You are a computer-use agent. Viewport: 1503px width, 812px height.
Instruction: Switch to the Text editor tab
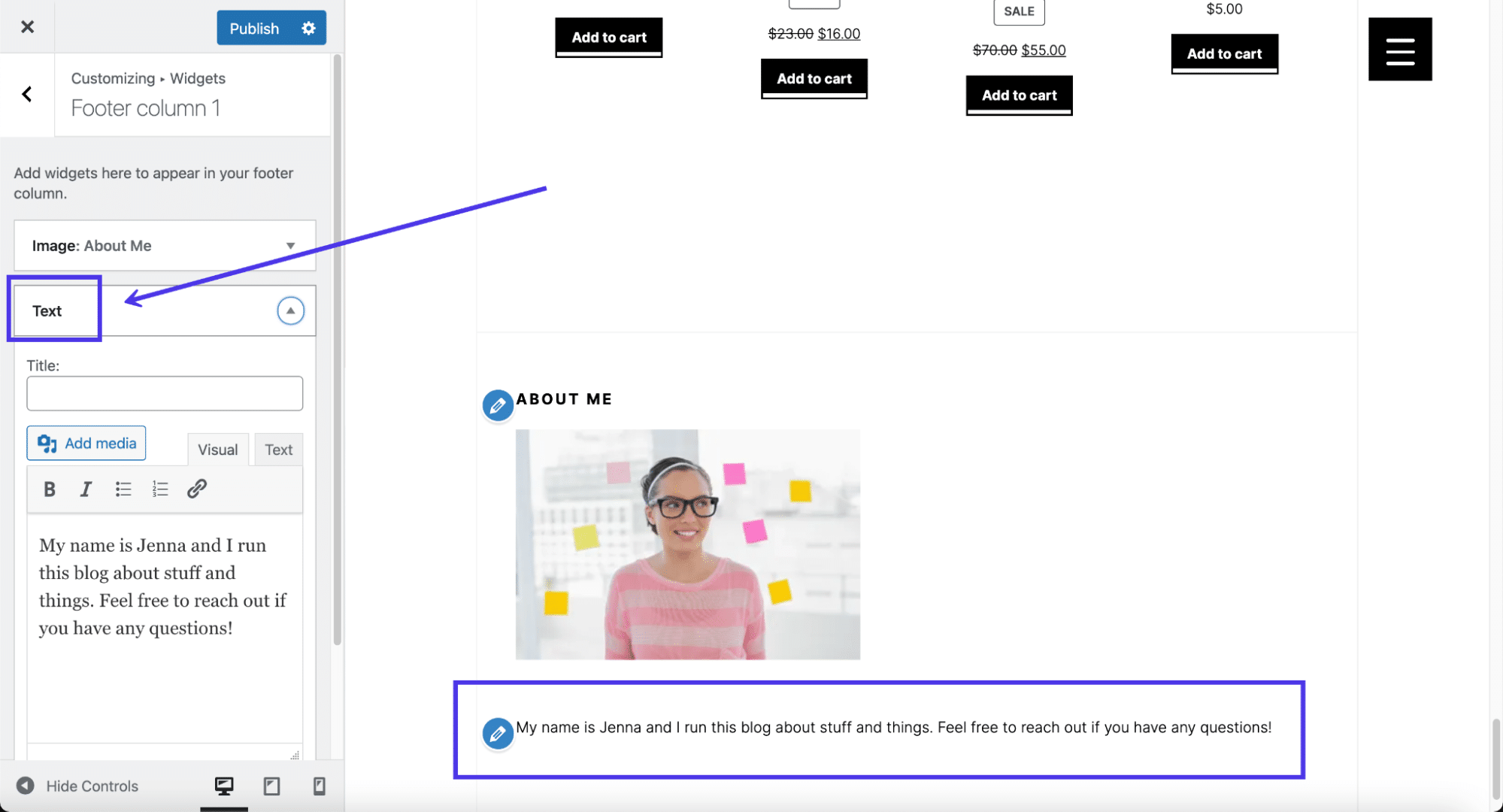[278, 449]
